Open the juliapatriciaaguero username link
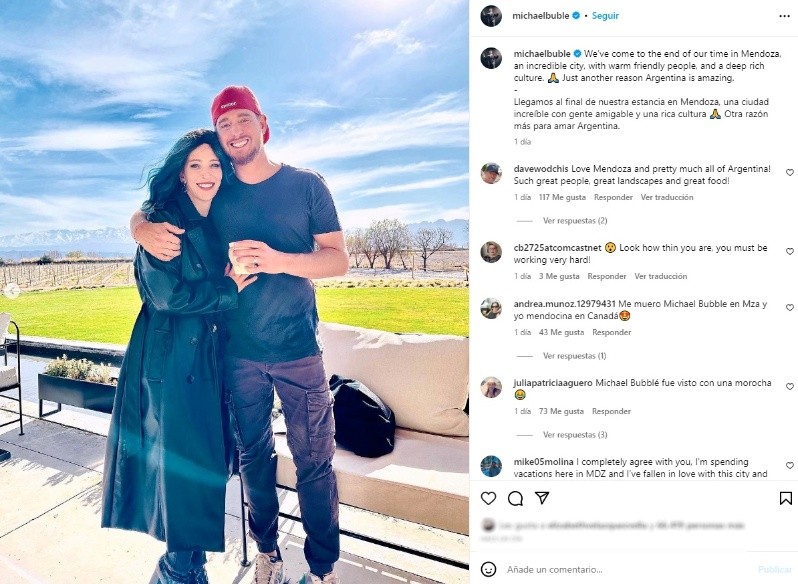Image resolution: width=798 pixels, height=584 pixels. pyautogui.click(x=553, y=383)
